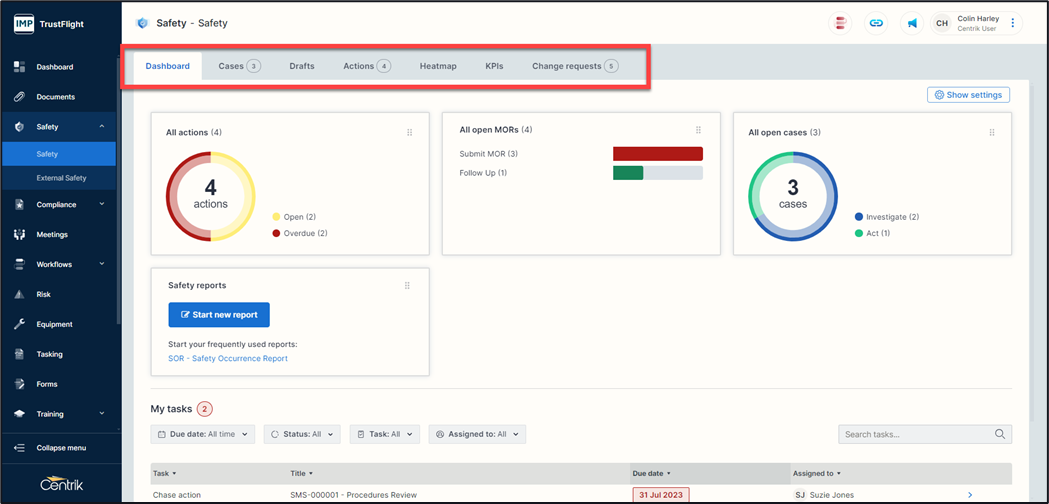Image resolution: width=1049 pixels, height=504 pixels.
Task: Open the three-dot user menu
Action: 1013,23
